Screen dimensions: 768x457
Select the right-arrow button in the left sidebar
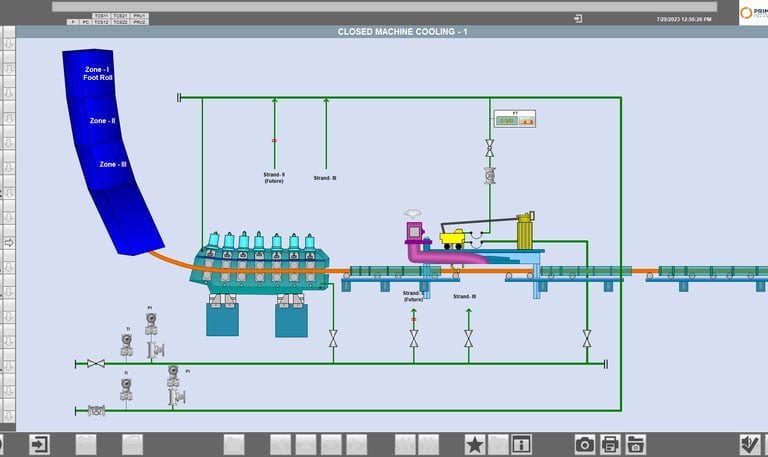9,242
